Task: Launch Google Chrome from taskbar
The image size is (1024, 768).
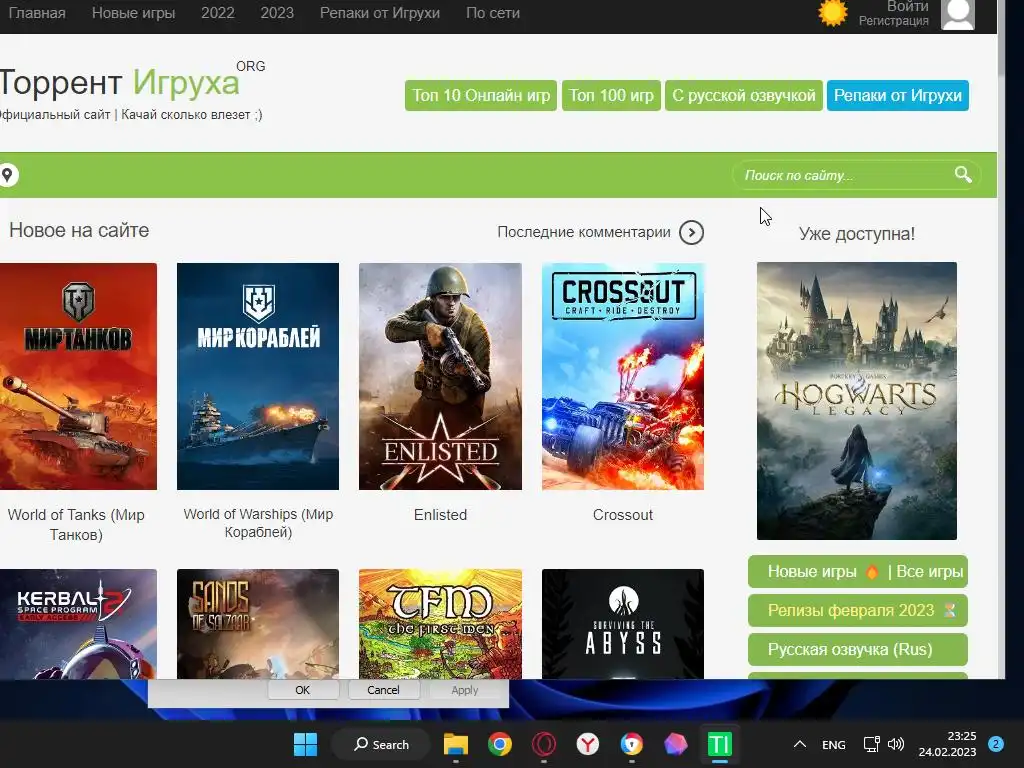Action: (x=500, y=744)
